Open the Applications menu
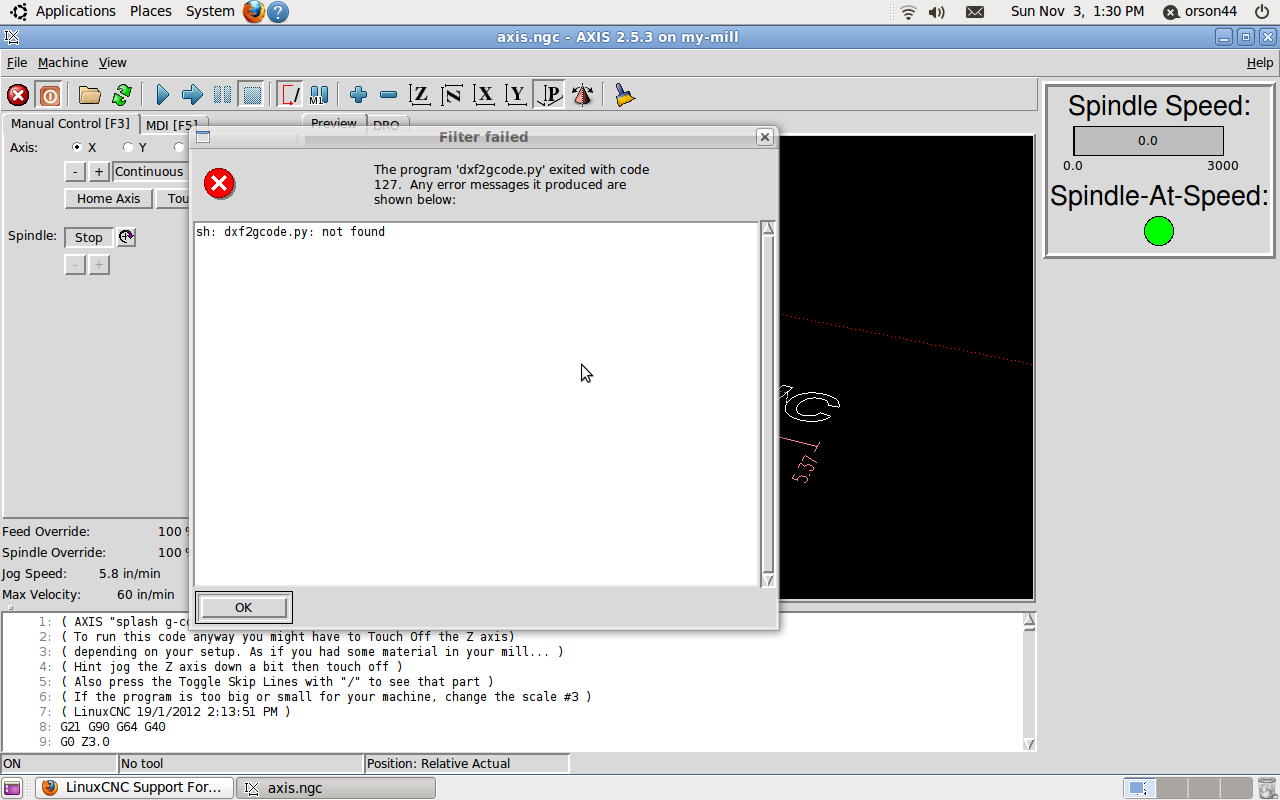This screenshot has height=800, width=1280. (76, 11)
